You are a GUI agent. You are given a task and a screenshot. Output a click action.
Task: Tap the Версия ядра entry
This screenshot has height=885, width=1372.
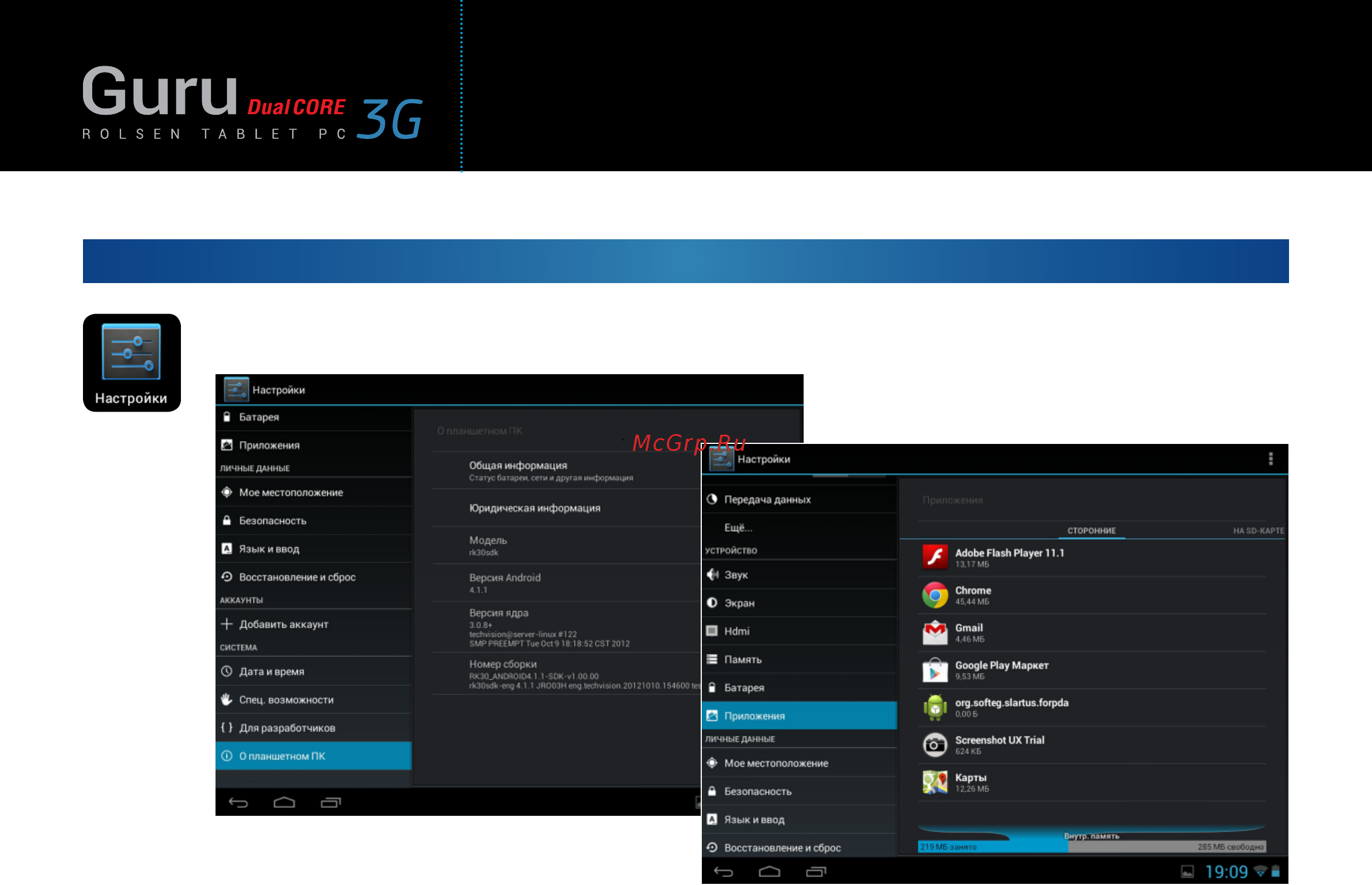point(566,627)
